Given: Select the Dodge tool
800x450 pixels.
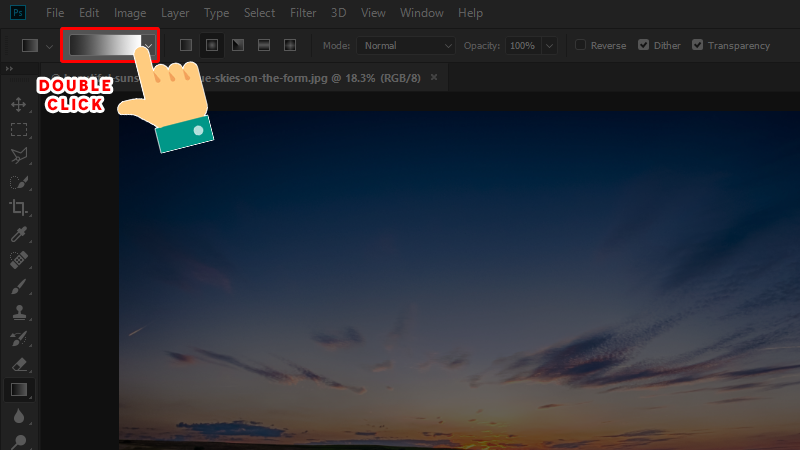Looking at the screenshot, I should click(19, 442).
